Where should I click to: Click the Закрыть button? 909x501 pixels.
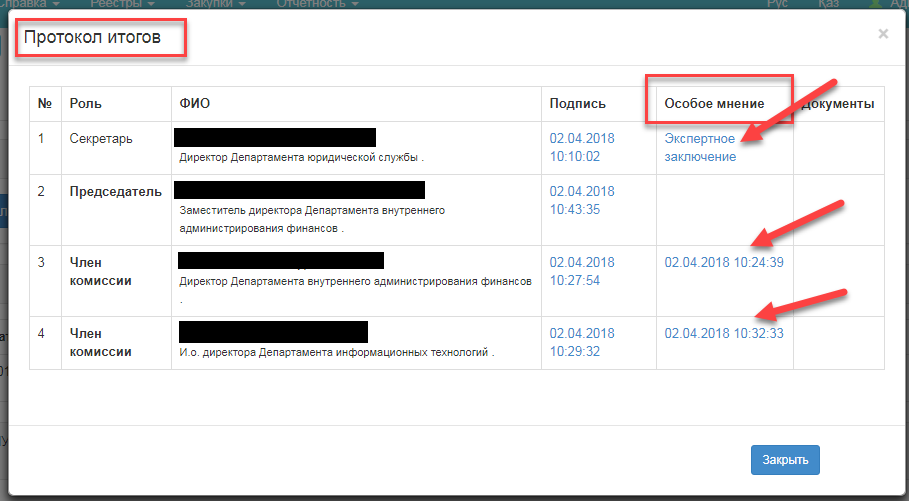coord(785,460)
